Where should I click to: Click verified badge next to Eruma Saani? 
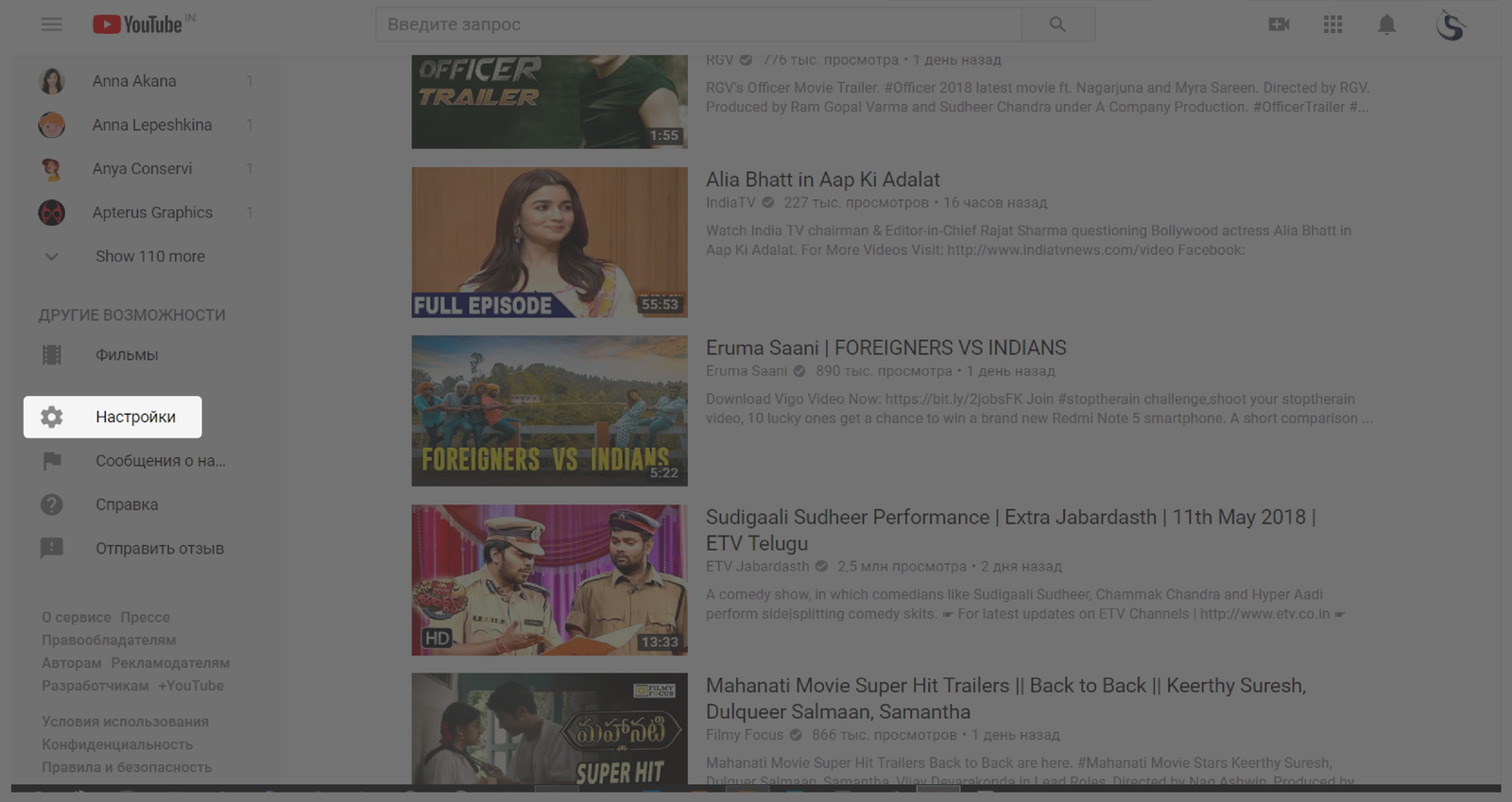coord(799,371)
